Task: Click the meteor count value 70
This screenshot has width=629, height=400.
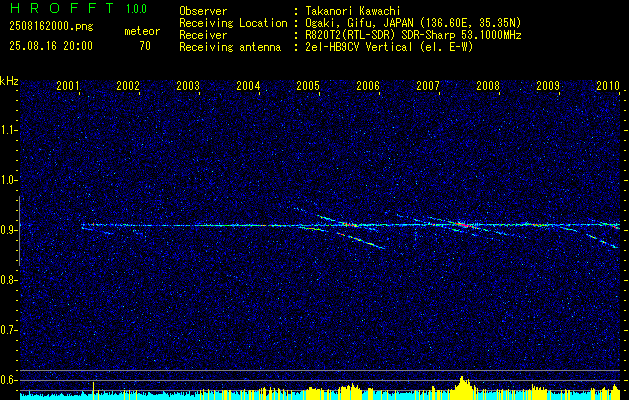Action: 145,46
